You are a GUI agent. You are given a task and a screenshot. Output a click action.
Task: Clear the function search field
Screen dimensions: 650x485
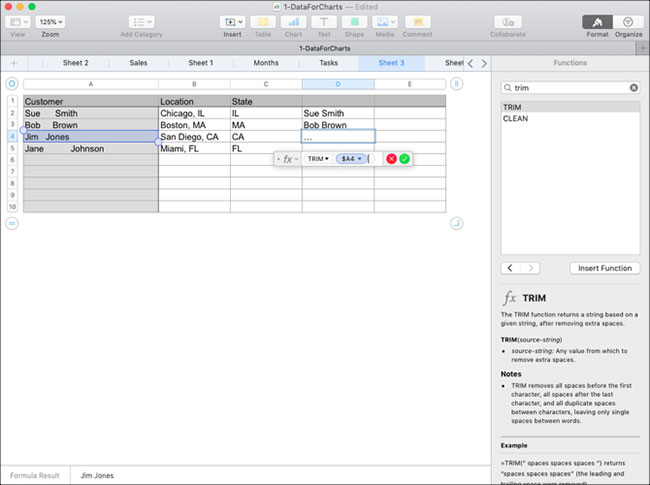coord(633,88)
